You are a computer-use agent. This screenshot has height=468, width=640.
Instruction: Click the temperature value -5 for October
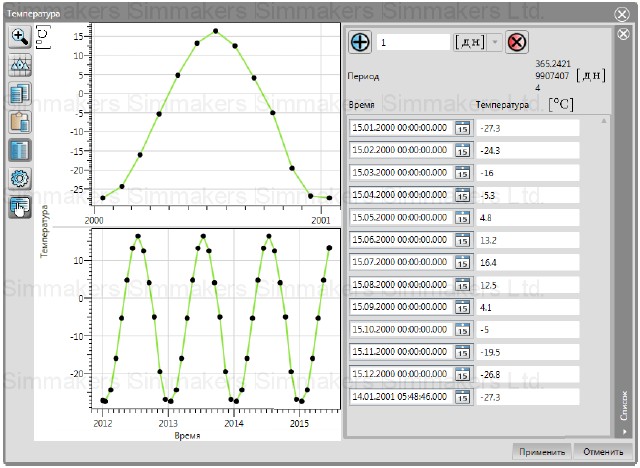click(x=528, y=330)
